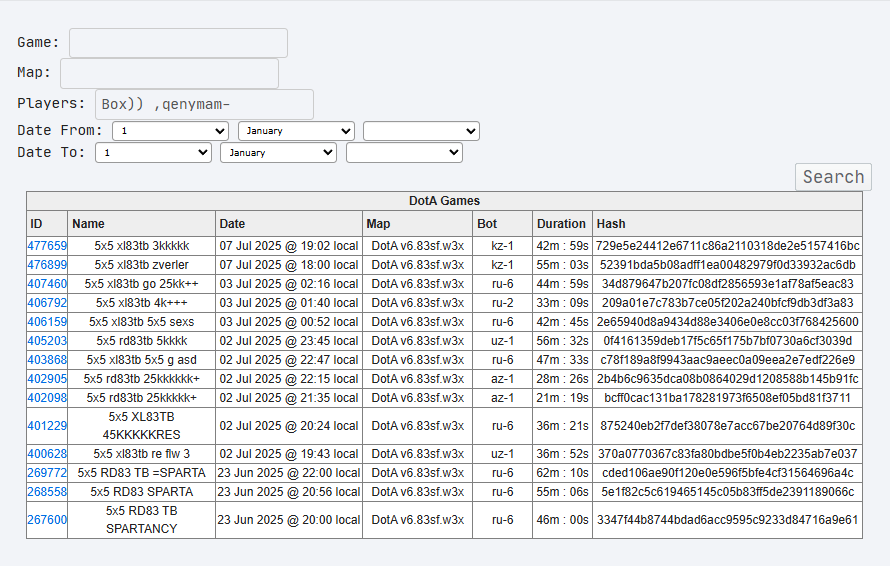Click duration '46m : 00s'
890x566 pixels.
coord(562,520)
